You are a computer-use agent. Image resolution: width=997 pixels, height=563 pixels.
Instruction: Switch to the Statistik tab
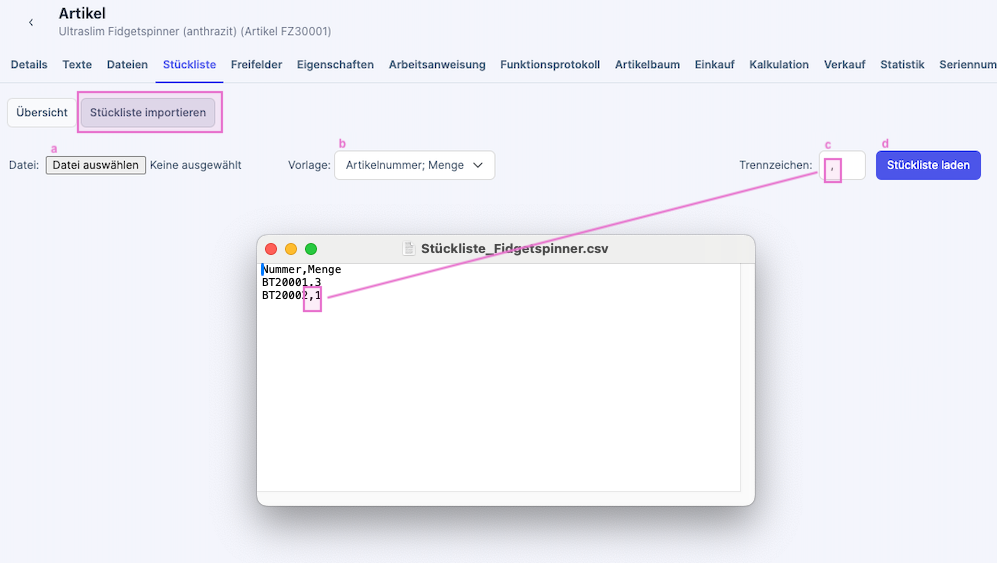[902, 65]
